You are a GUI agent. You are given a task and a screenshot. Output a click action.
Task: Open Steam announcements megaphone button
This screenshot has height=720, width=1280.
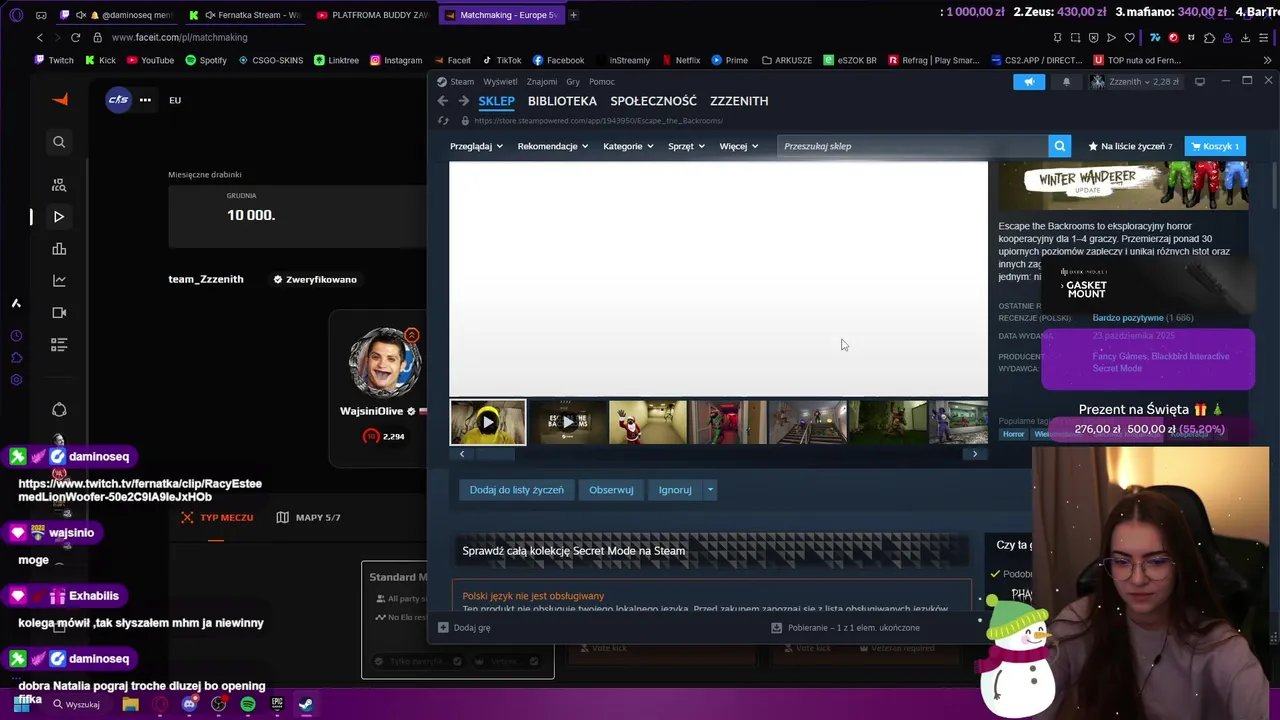(1029, 82)
